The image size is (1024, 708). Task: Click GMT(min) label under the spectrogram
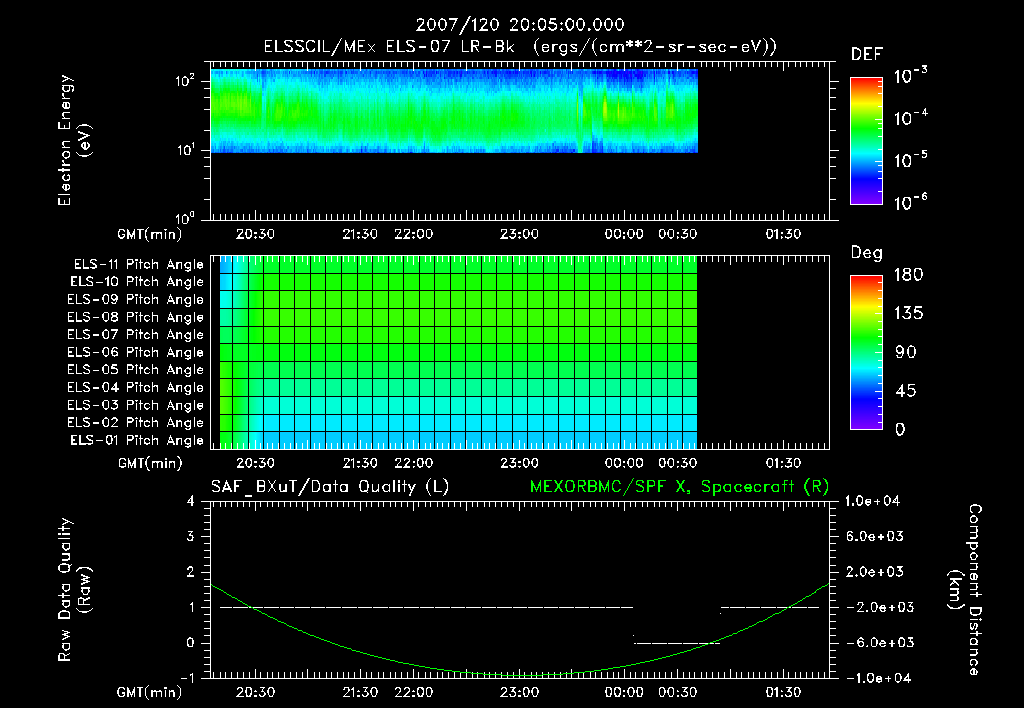coord(150,234)
